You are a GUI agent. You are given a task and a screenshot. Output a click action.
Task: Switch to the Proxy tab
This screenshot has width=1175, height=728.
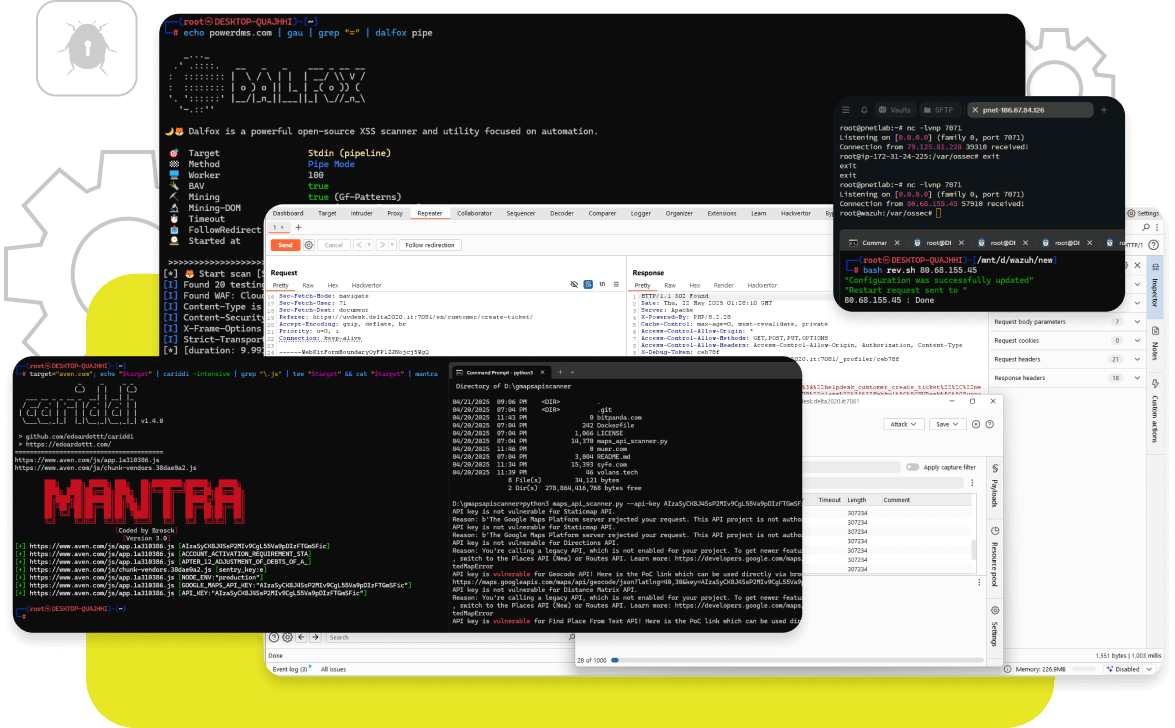395,214
